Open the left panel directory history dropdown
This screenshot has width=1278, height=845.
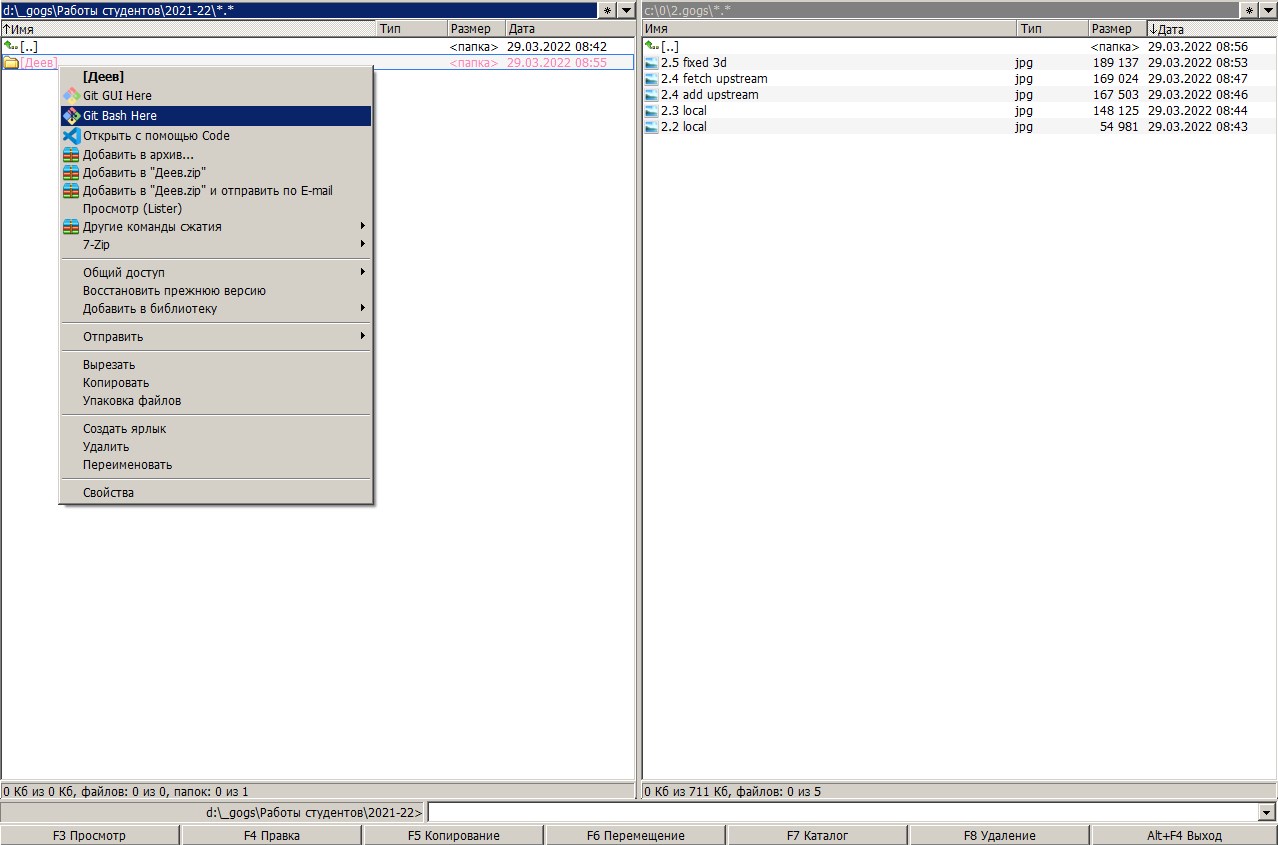[626, 10]
